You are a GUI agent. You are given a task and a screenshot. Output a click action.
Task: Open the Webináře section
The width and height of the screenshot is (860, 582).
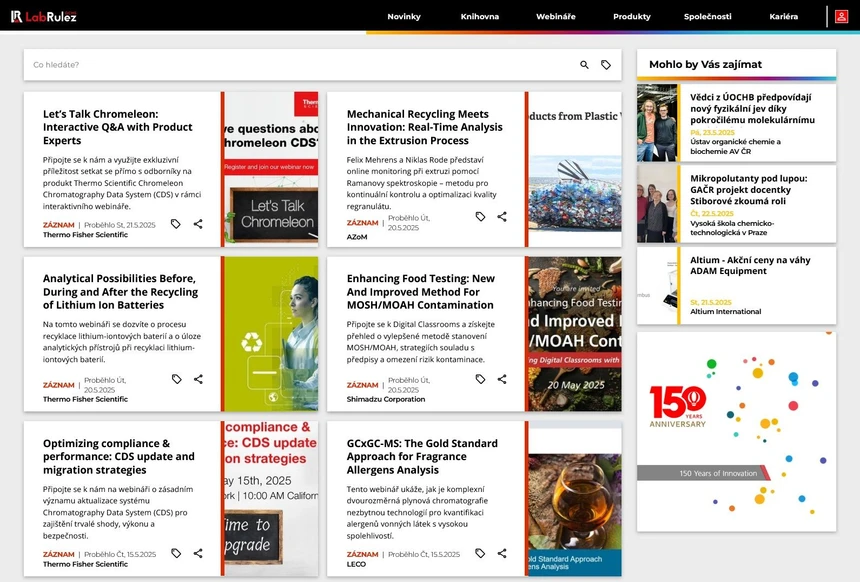556,17
